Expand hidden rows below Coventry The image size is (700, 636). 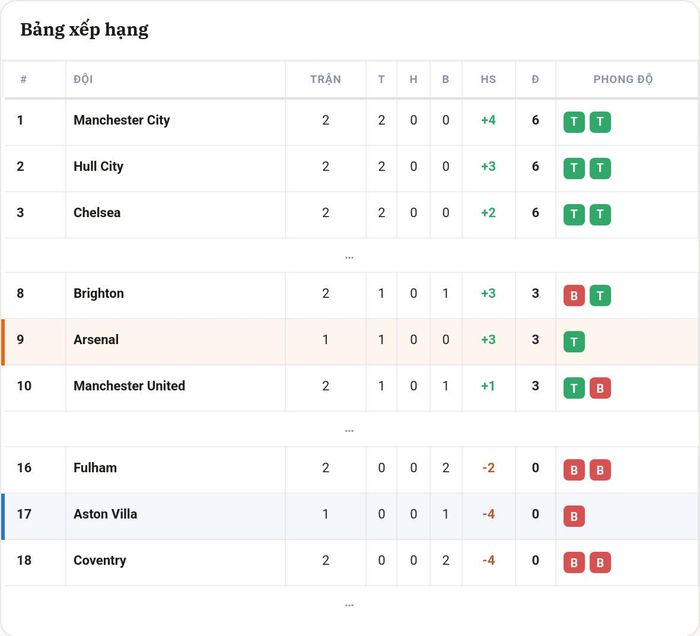(349, 605)
